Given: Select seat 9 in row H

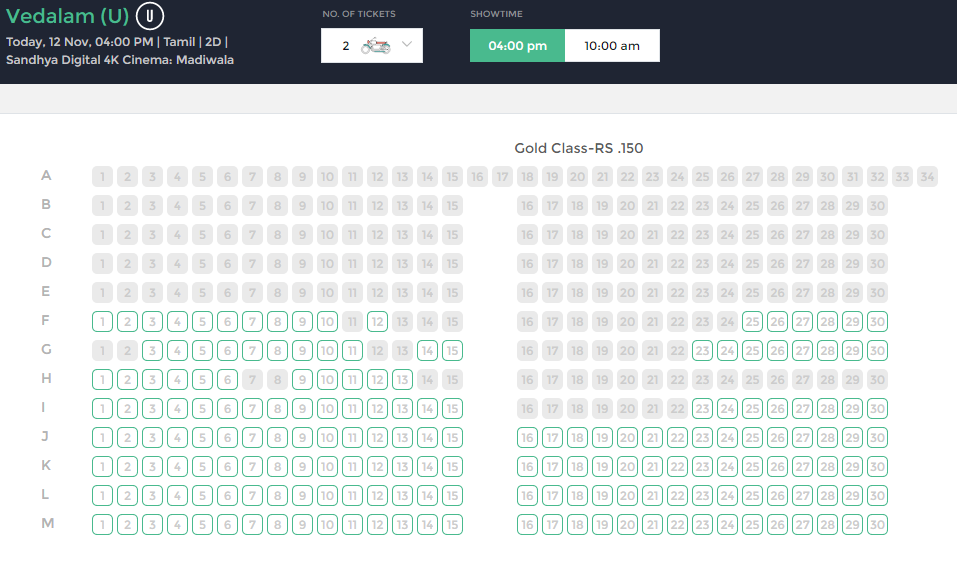Looking at the screenshot, I should click(x=302, y=380).
